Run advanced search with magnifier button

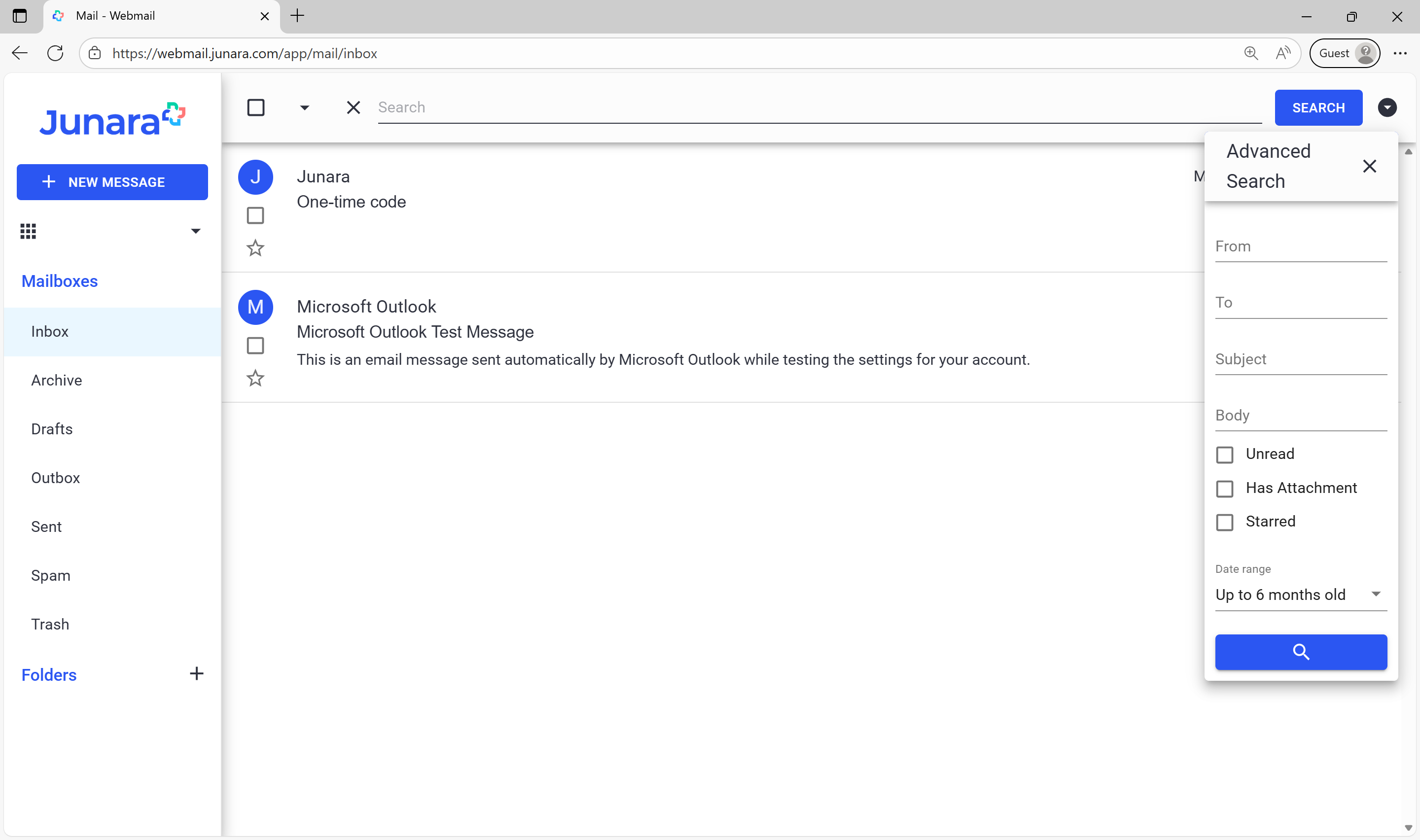click(x=1301, y=652)
